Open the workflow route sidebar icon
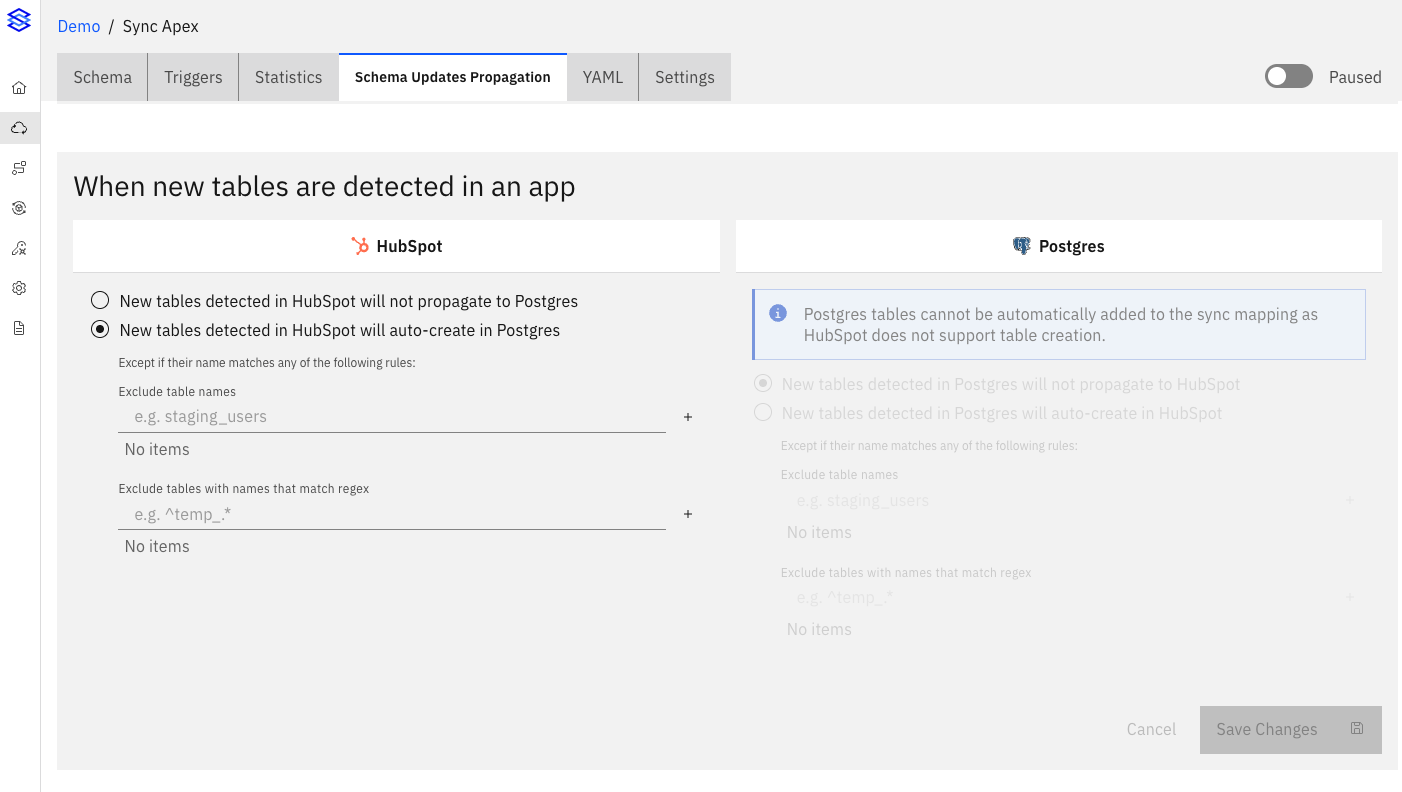 click(19, 168)
